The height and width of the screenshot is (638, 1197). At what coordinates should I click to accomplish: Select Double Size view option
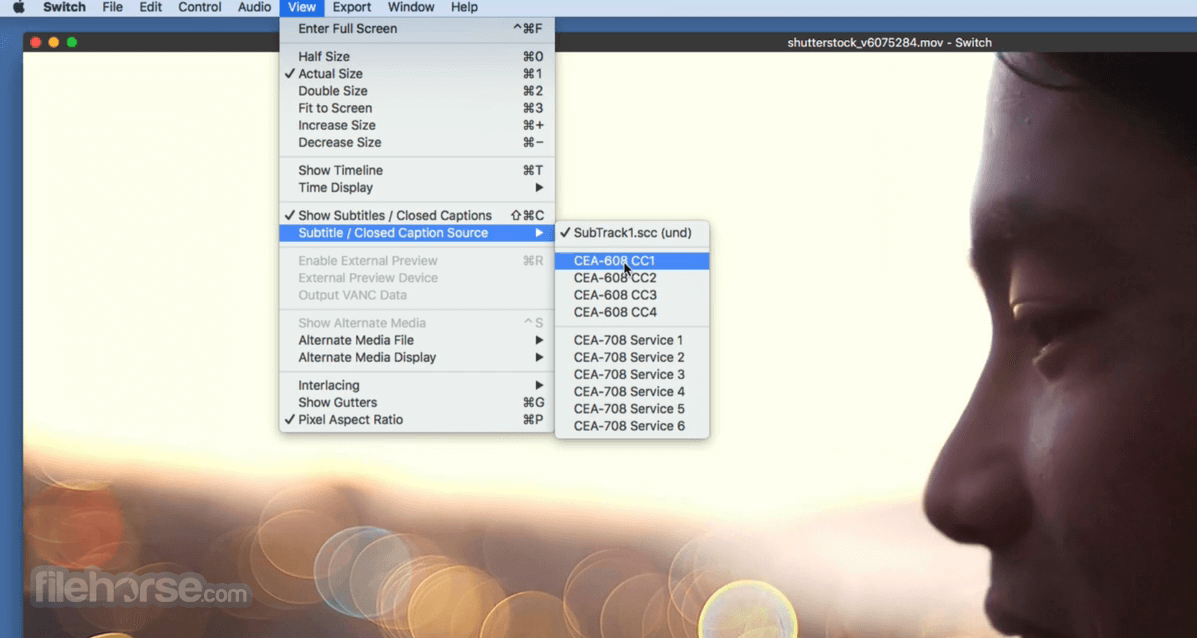pyautogui.click(x=417, y=91)
